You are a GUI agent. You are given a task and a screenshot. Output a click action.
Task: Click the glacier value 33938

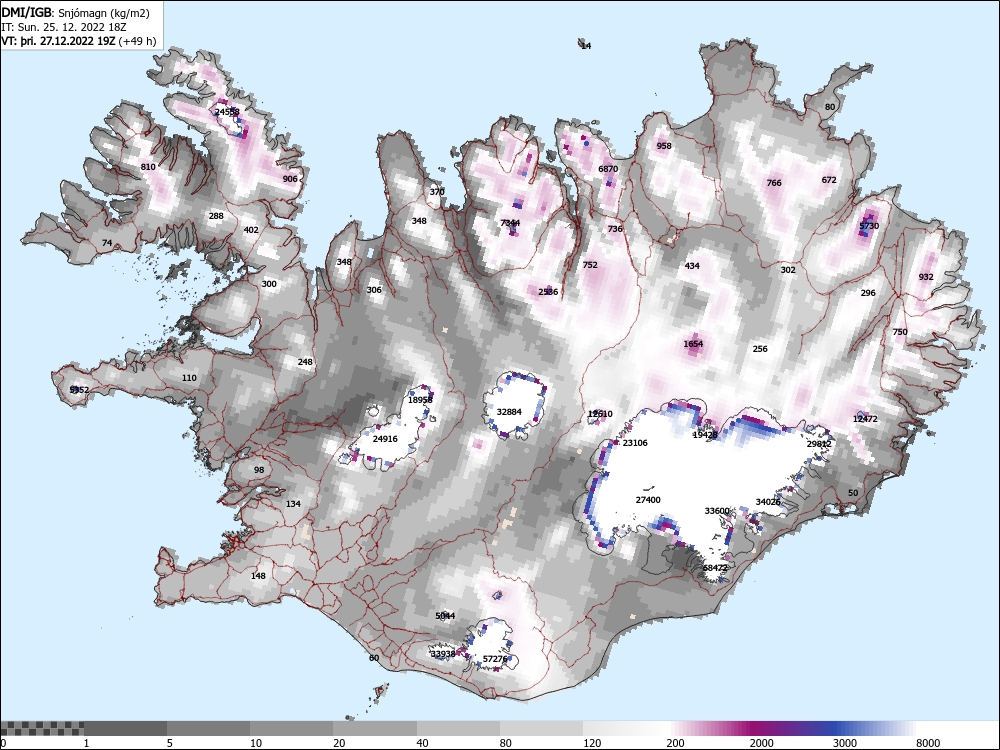(443, 654)
